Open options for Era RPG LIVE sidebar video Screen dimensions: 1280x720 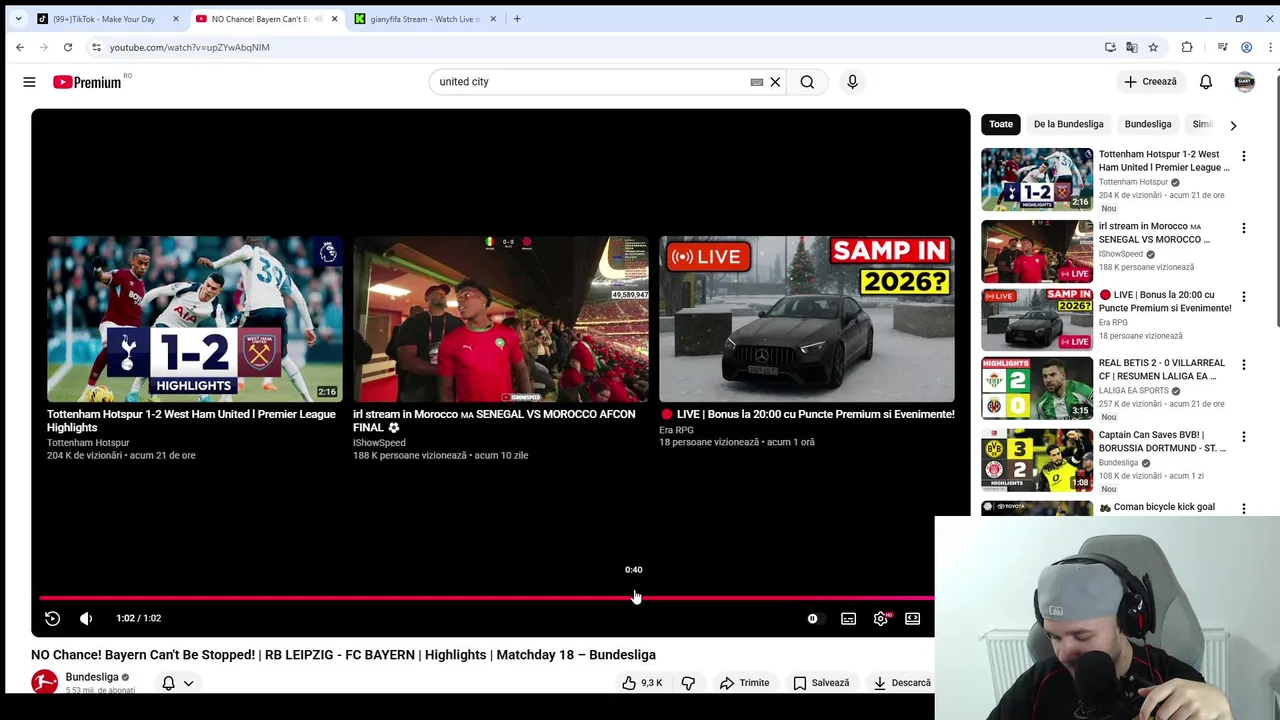coord(1244,297)
